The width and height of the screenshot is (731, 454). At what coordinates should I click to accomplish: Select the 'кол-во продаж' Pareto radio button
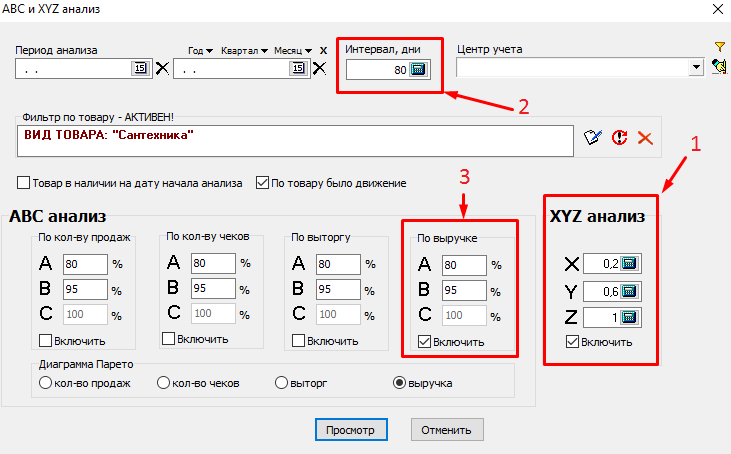[x=44, y=382]
